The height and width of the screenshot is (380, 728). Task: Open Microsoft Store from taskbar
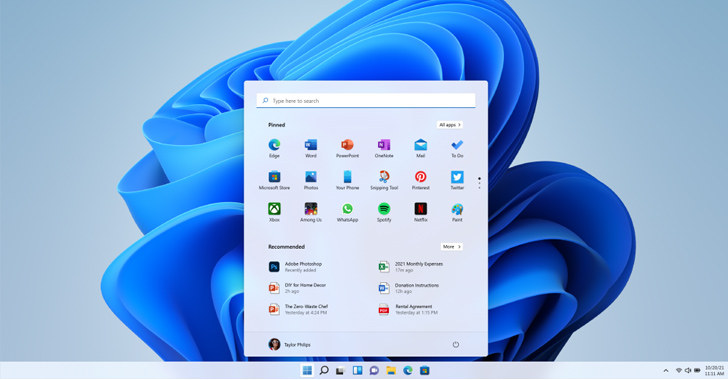(424, 370)
